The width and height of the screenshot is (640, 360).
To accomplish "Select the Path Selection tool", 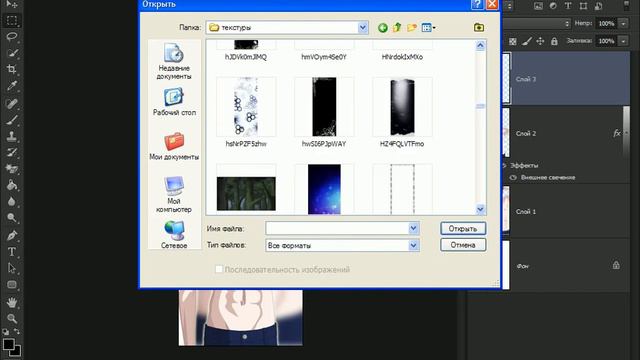I will 12,268.
